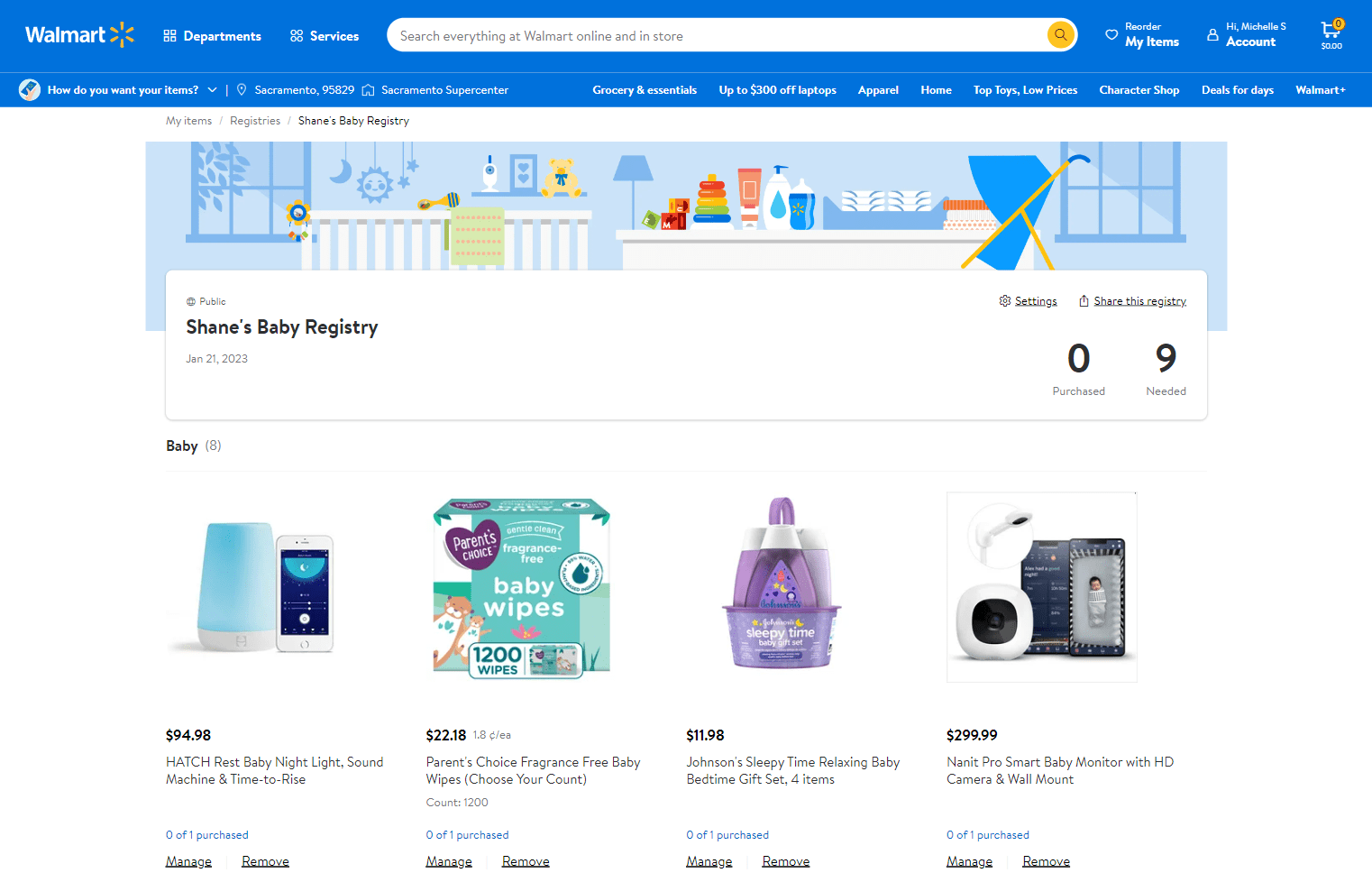
Task: Open the shopping cart icon
Action: click(x=1331, y=30)
